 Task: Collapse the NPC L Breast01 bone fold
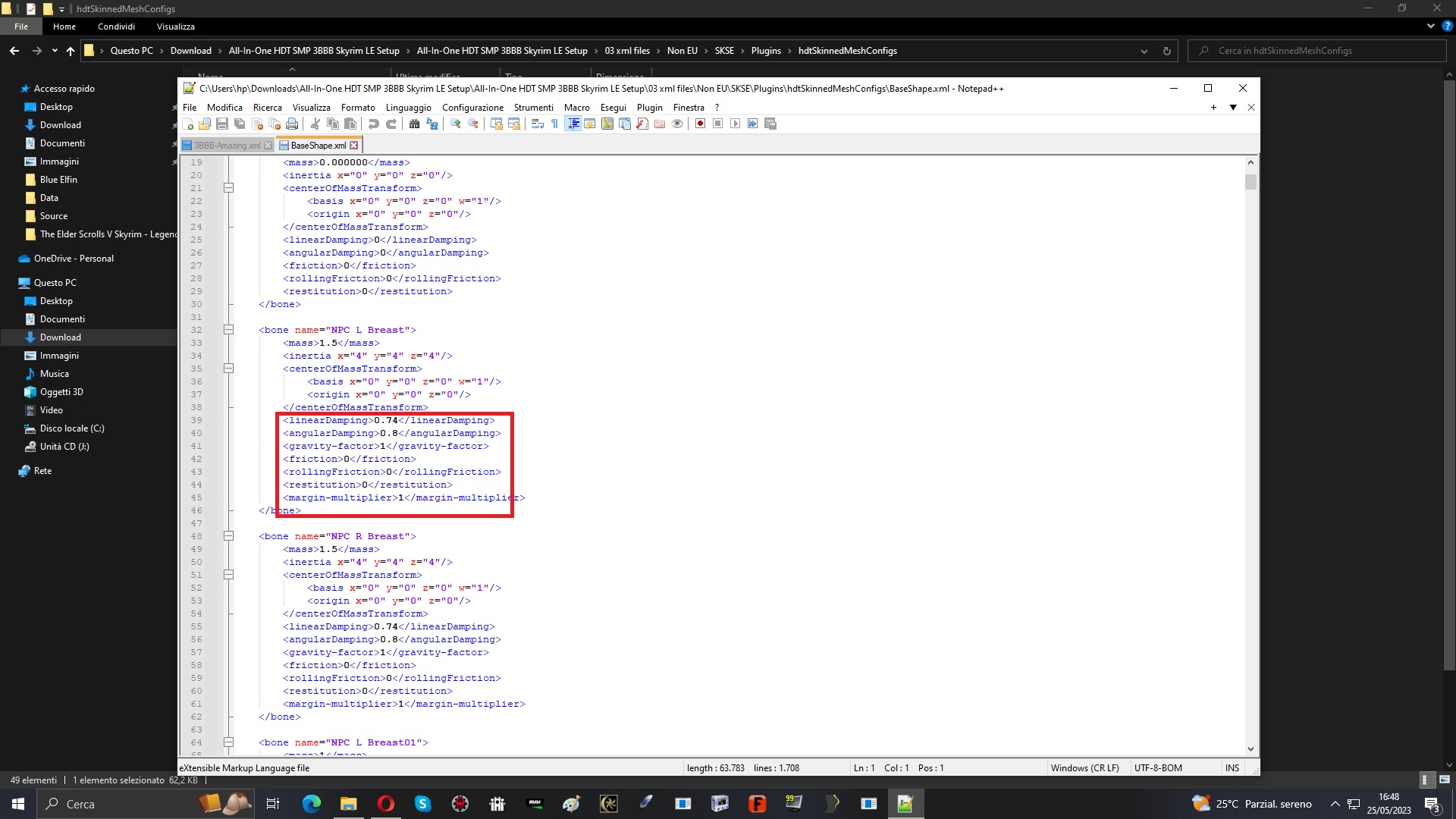[x=228, y=742]
